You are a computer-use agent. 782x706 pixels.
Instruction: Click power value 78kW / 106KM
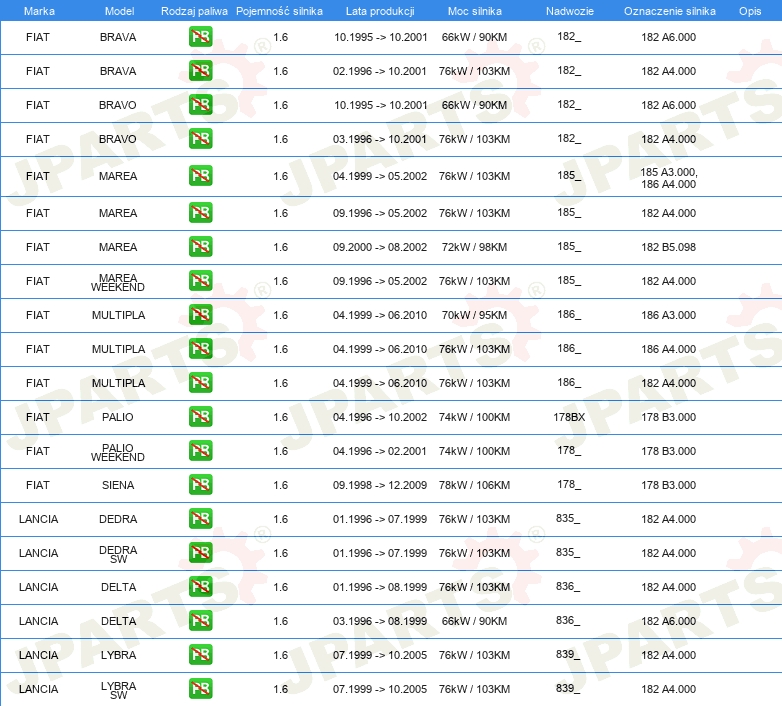tap(474, 485)
